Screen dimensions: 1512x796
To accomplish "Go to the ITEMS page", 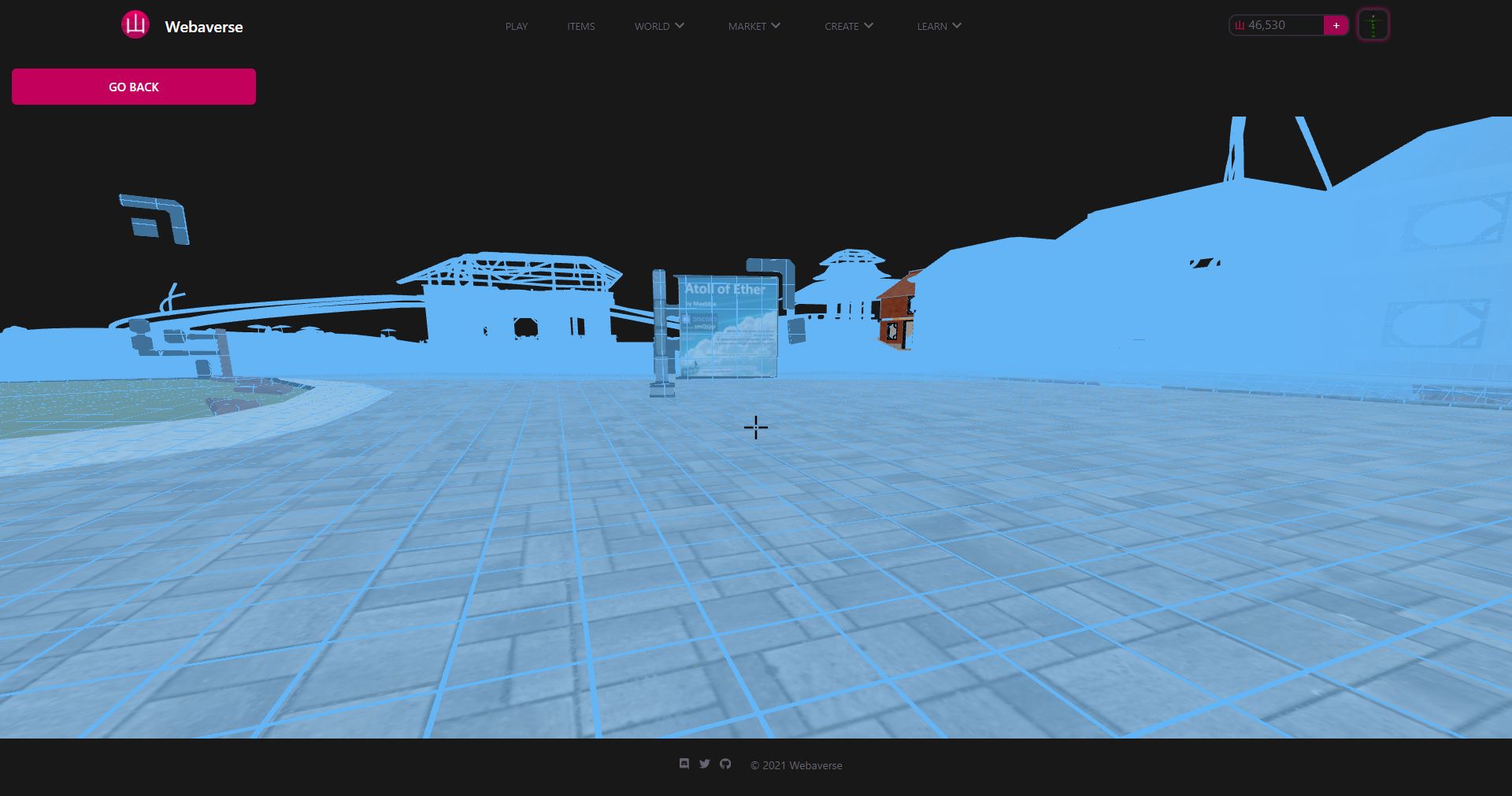I will pyautogui.click(x=581, y=27).
